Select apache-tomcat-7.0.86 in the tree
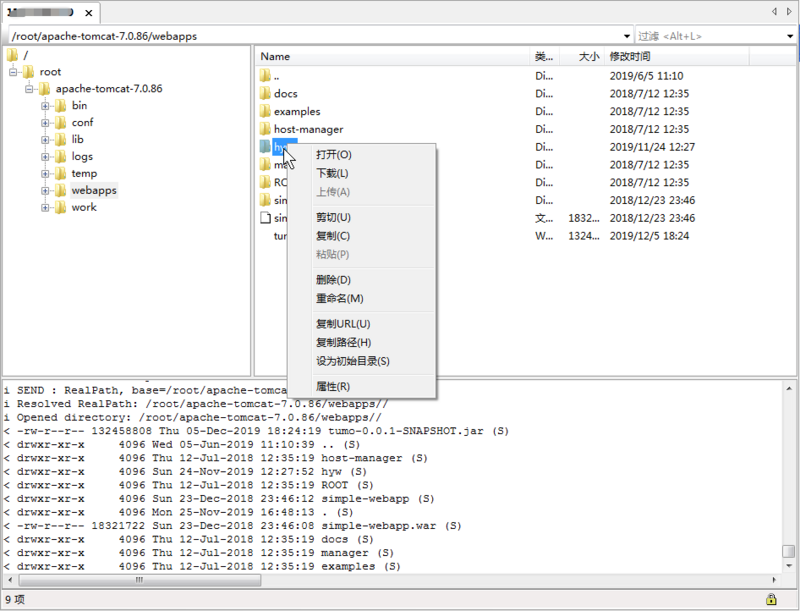This screenshot has width=800, height=611. click(x=109, y=89)
